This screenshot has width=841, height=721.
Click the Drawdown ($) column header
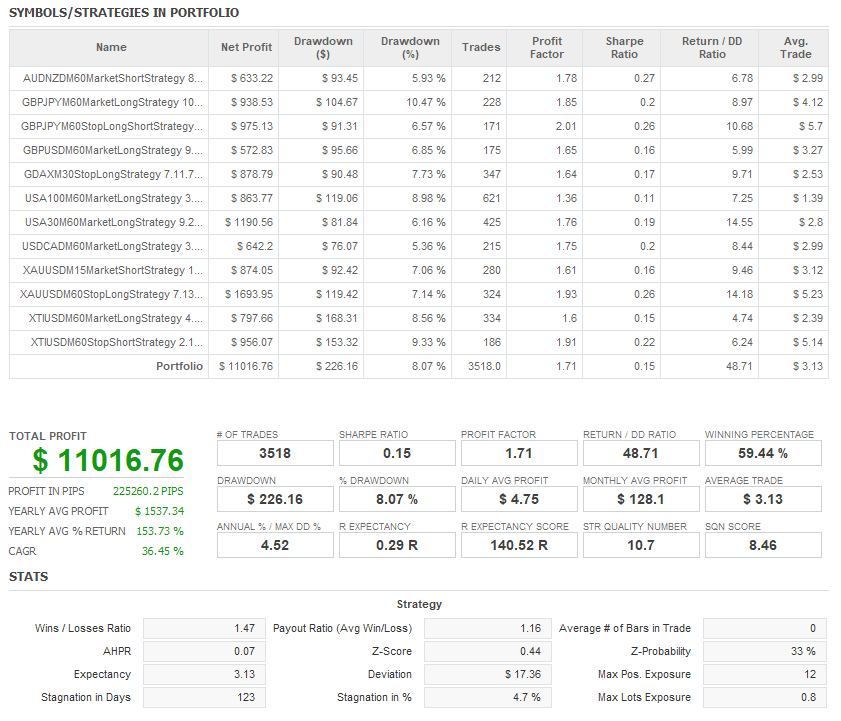pos(321,48)
